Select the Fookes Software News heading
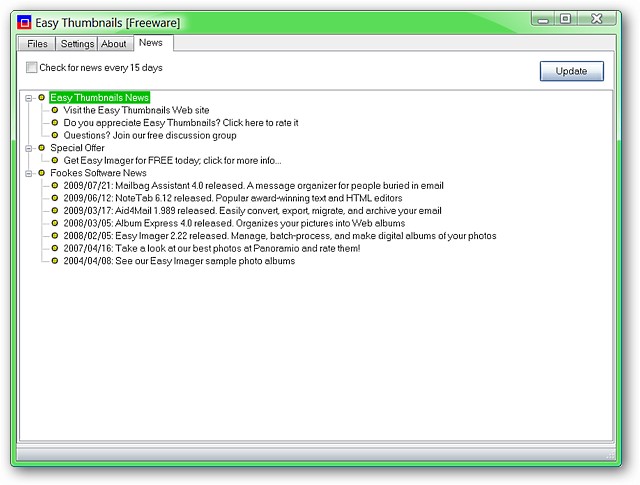This screenshot has width=640, height=485. point(98,173)
